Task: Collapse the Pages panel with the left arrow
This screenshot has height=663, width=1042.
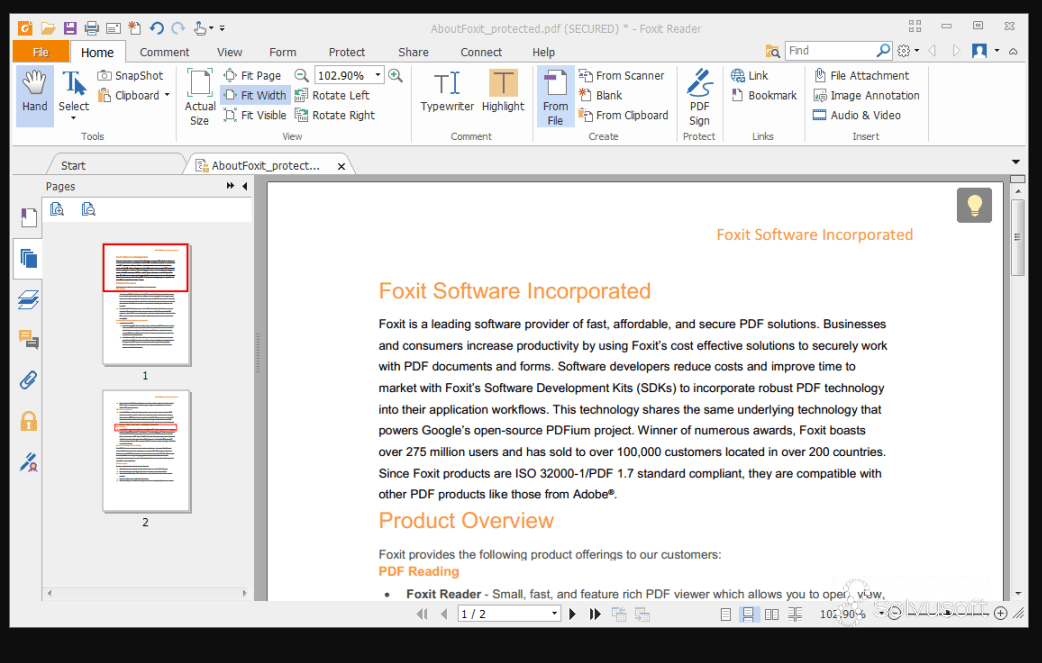Action: [245, 186]
